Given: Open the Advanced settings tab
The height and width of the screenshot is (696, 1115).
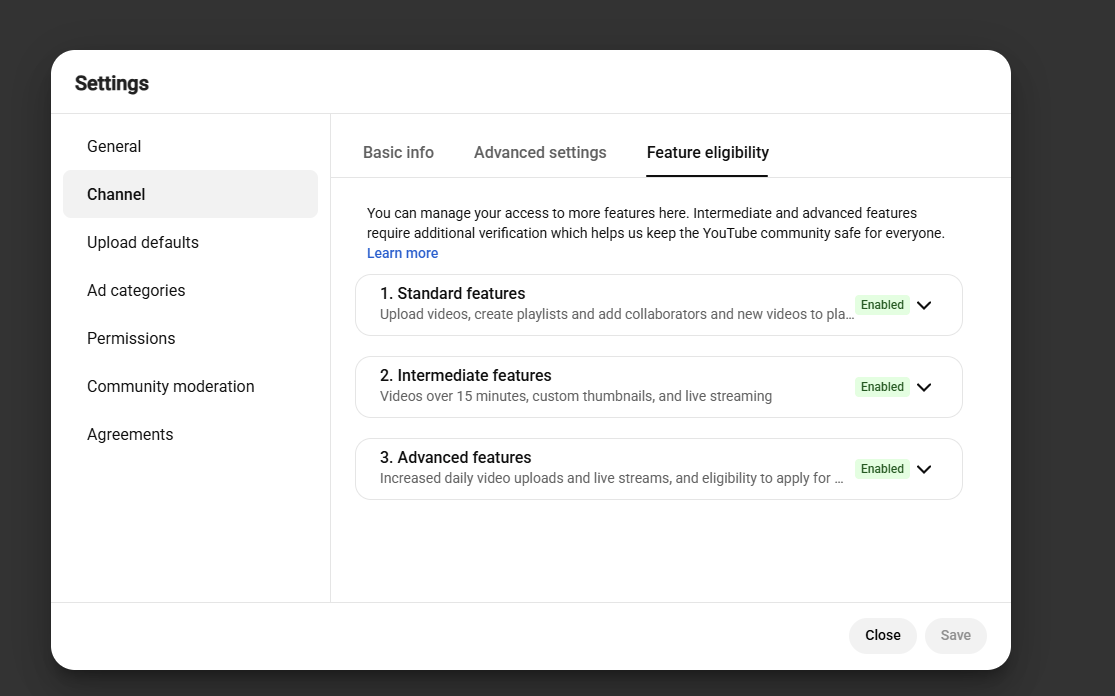Looking at the screenshot, I should point(540,152).
